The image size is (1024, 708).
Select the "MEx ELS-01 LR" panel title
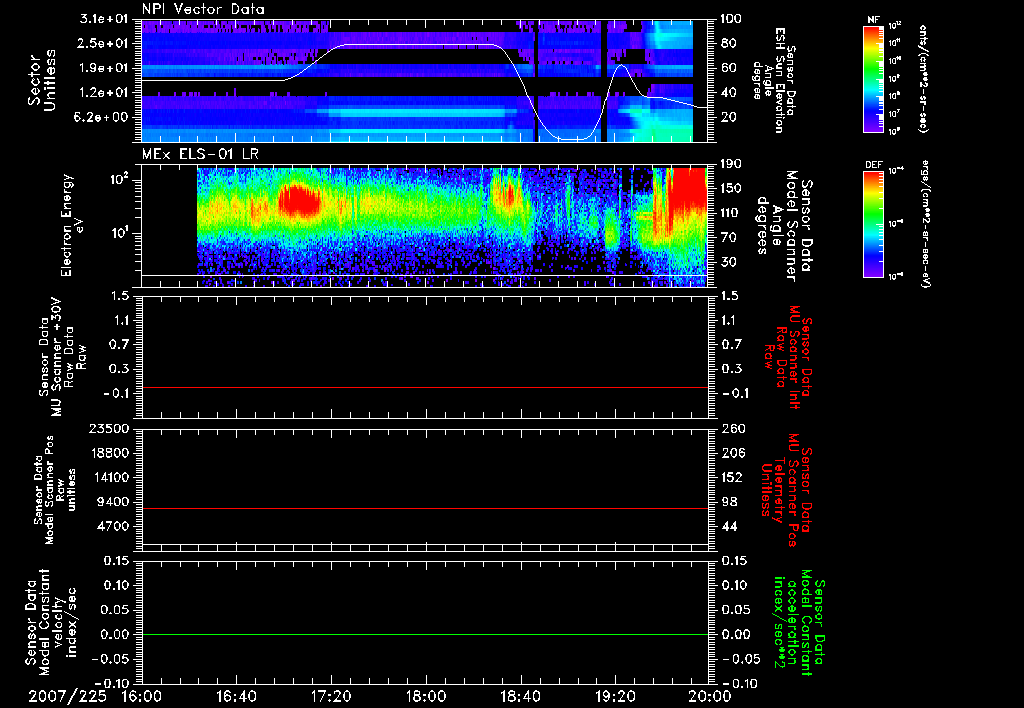tap(200, 155)
